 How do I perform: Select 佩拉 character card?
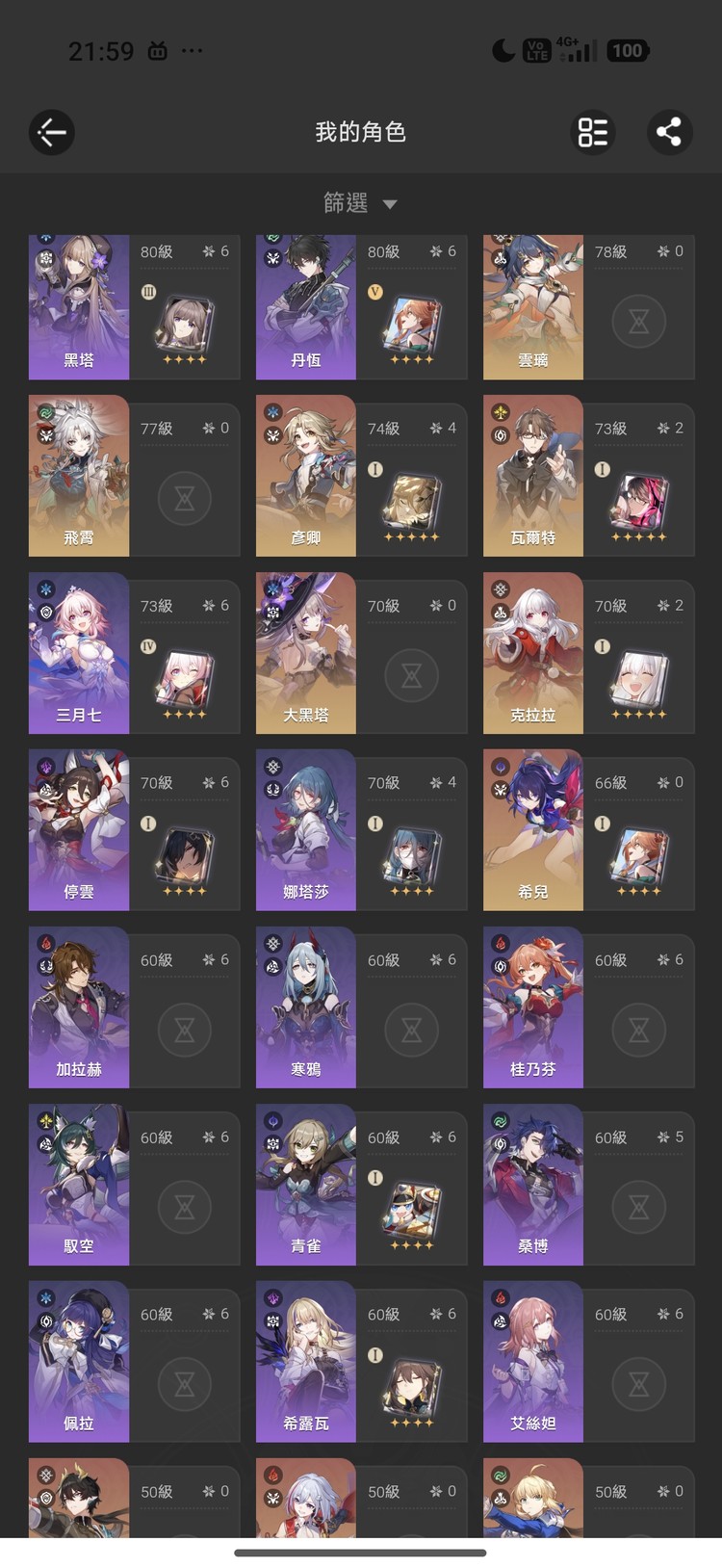(x=135, y=1361)
